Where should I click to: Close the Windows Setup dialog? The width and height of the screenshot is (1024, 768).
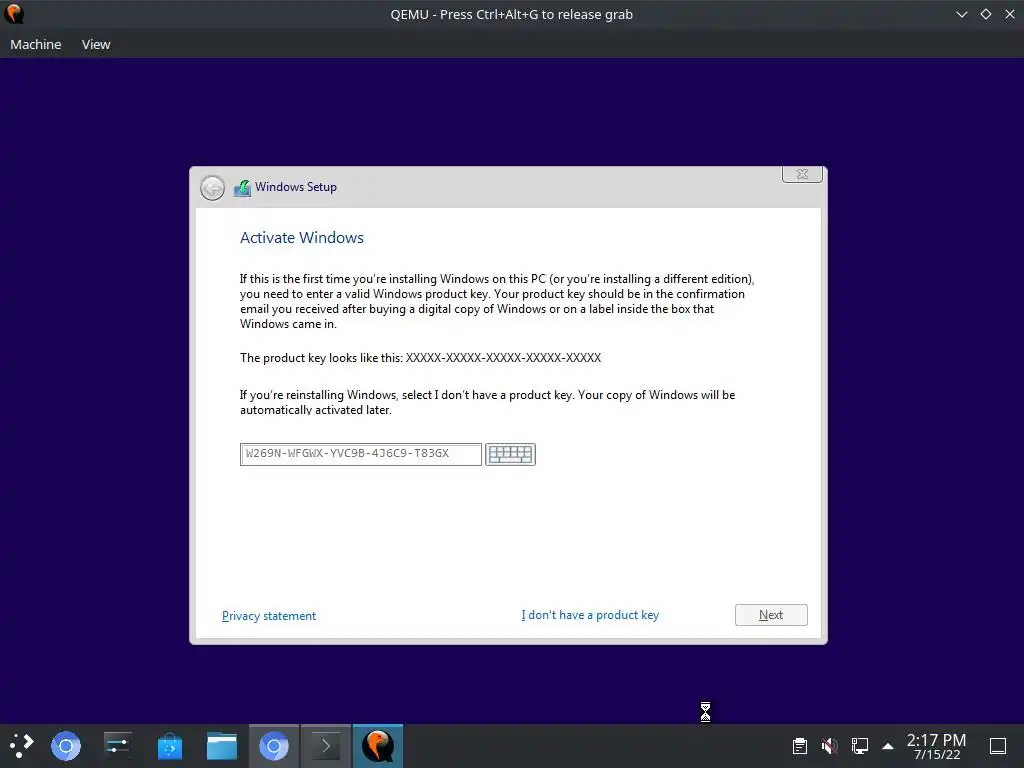pos(802,174)
